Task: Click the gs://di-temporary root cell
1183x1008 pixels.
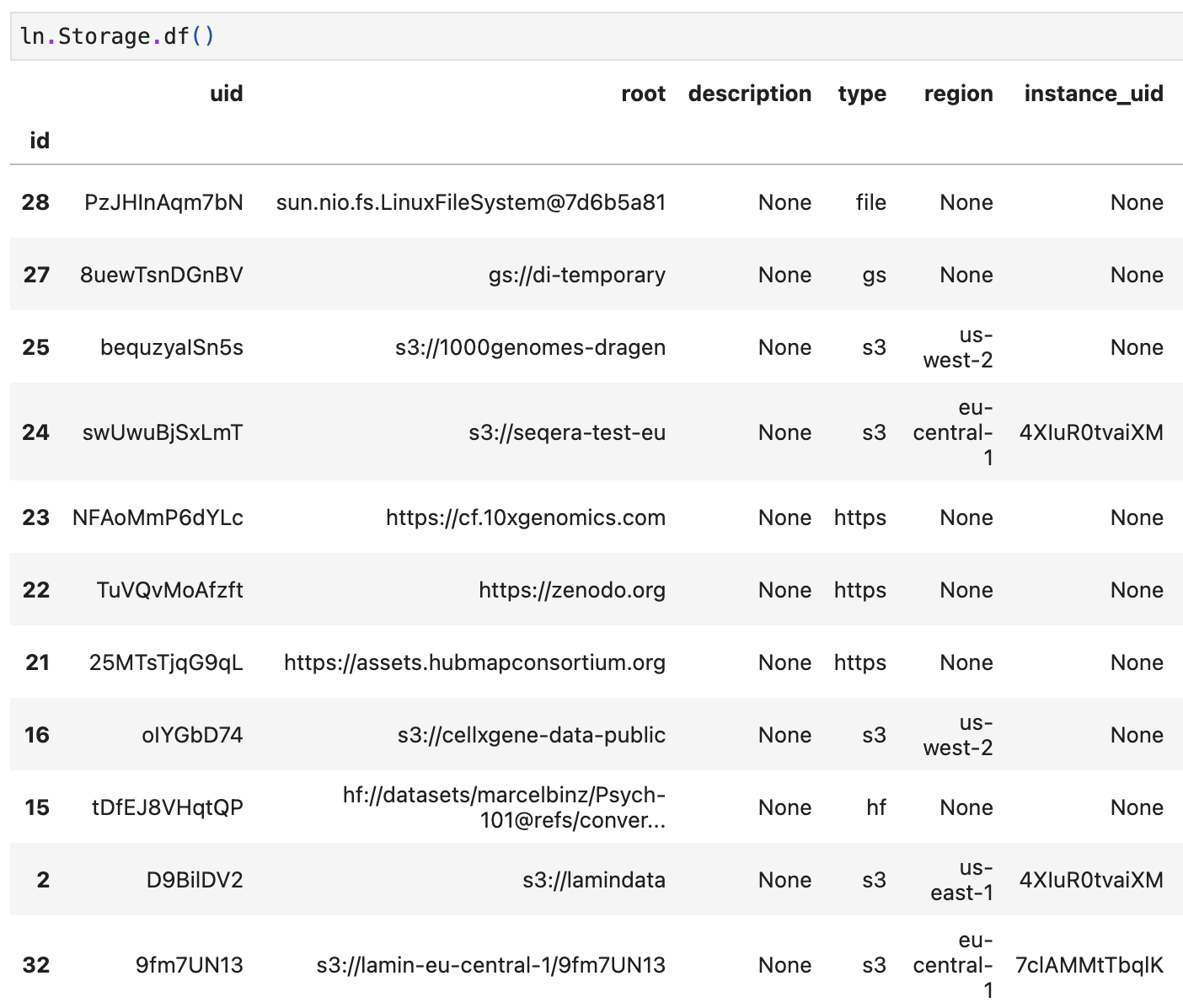Action: [x=576, y=275]
